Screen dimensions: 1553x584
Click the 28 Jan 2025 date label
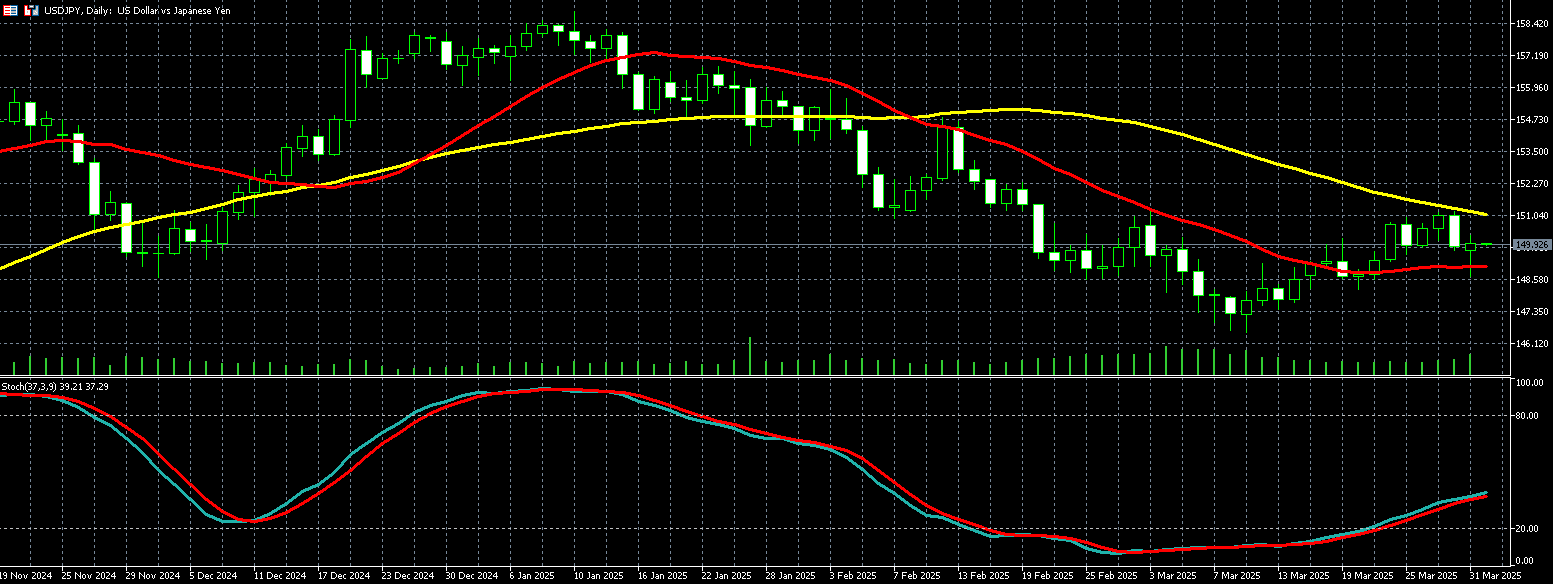click(x=790, y=576)
